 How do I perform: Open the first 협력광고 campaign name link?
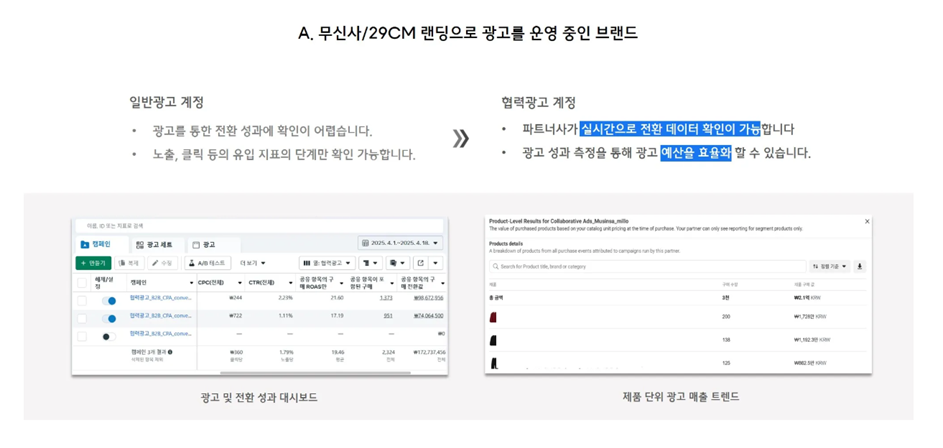(160, 298)
